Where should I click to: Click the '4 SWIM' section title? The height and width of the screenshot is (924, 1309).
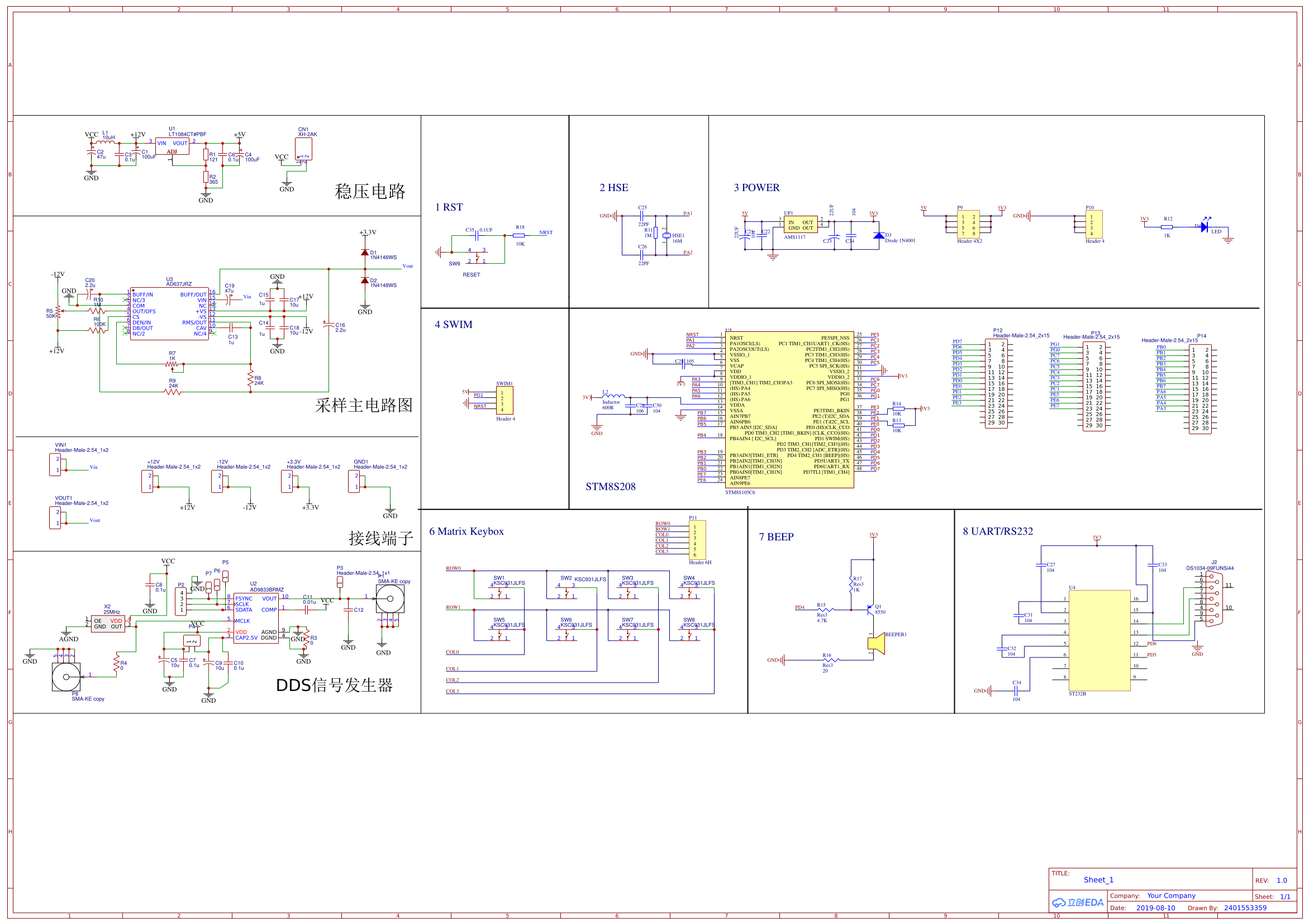click(x=453, y=325)
